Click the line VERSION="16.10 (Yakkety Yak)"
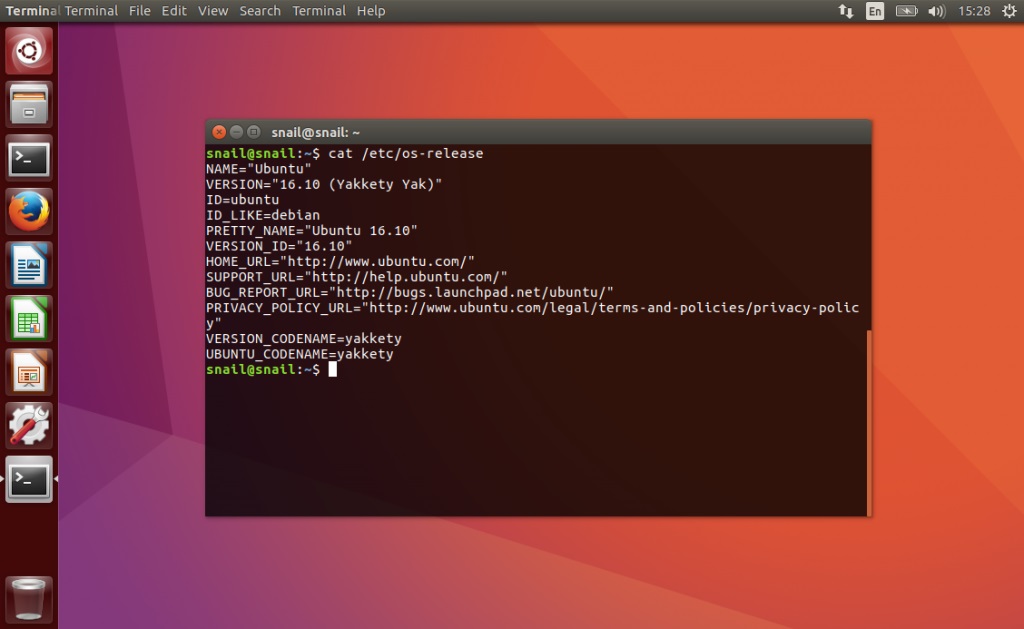The height and width of the screenshot is (629, 1024). click(324, 184)
